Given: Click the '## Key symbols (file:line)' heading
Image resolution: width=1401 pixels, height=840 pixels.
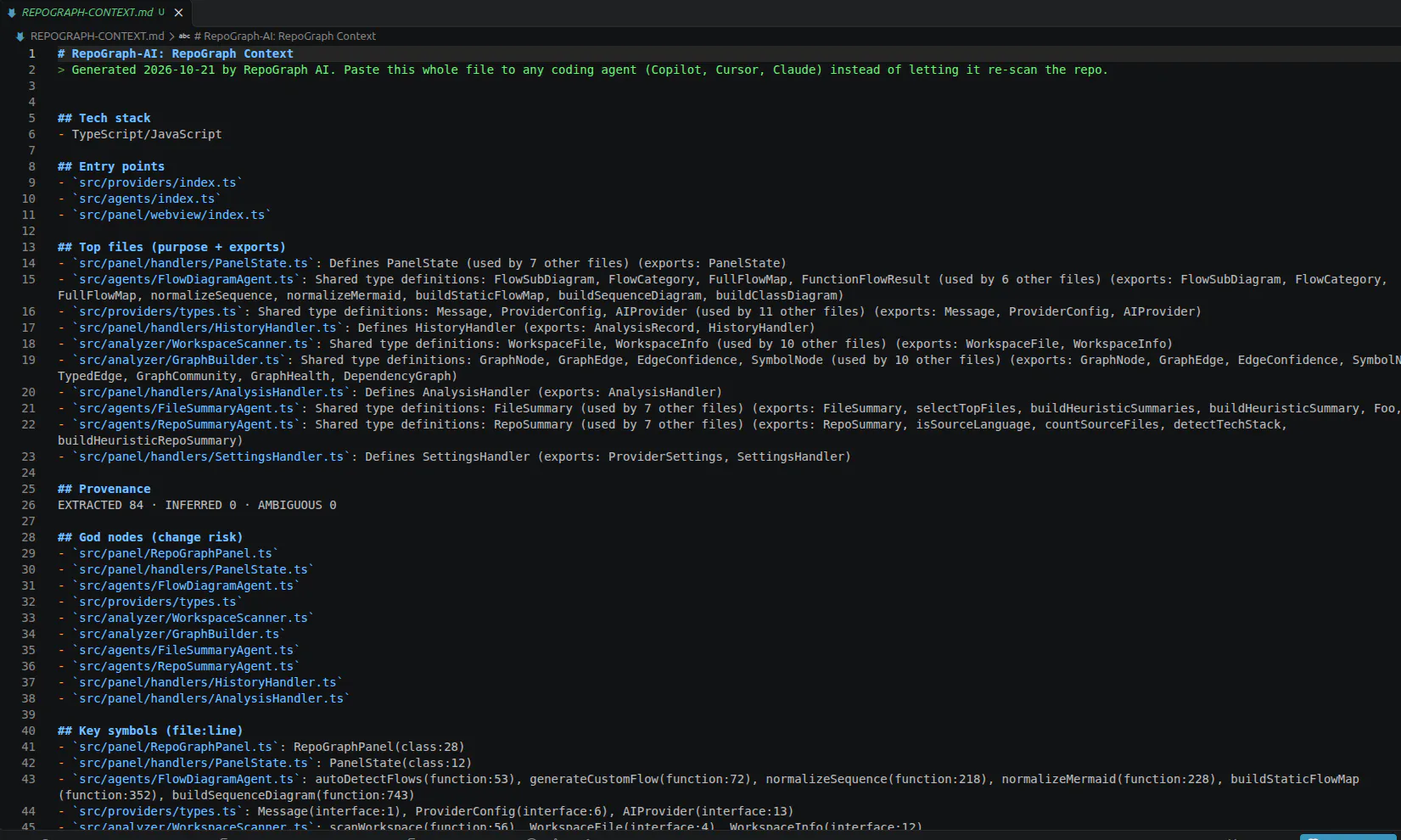Looking at the screenshot, I should 150,731.
